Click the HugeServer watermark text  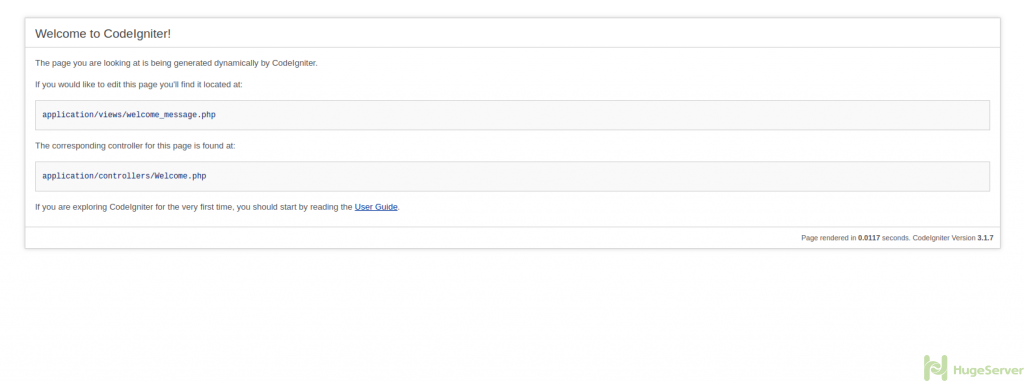point(988,369)
